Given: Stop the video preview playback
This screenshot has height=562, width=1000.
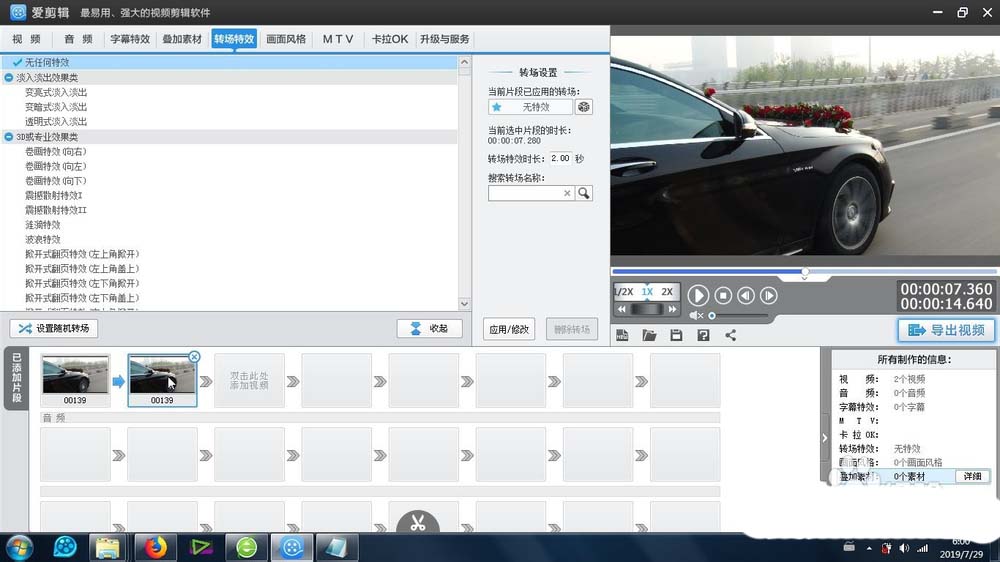Looking at the screenshot, I should (723, 295).
